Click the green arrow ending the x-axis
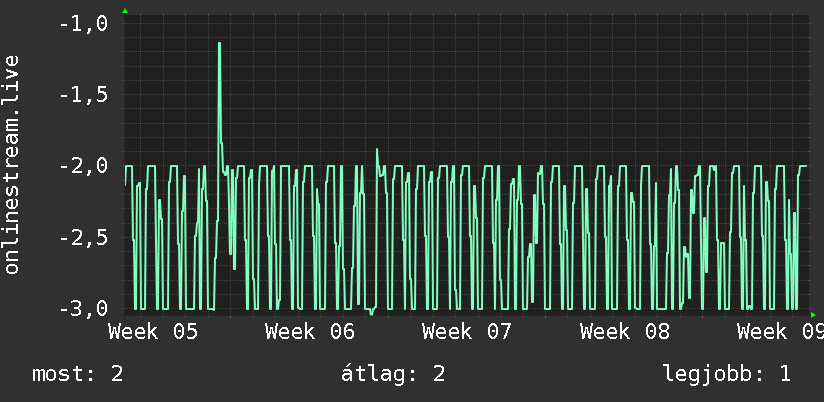Image resolution: width=824 pixels, height=402 pixels. click(813, 315)
